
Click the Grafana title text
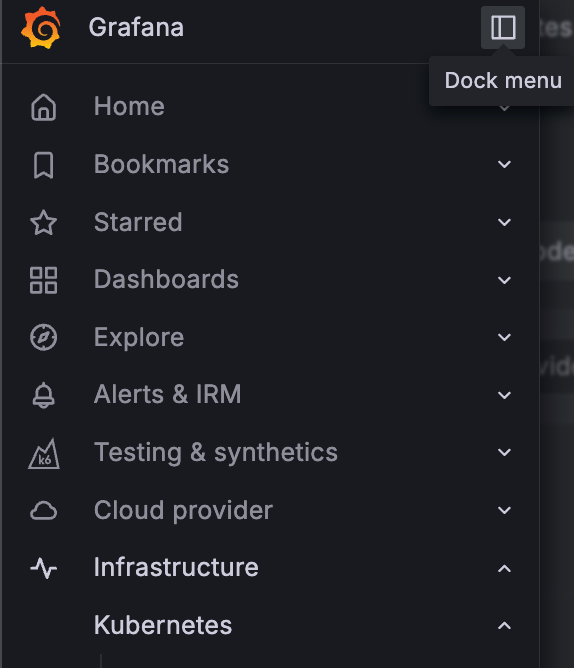tap(136, 28)
